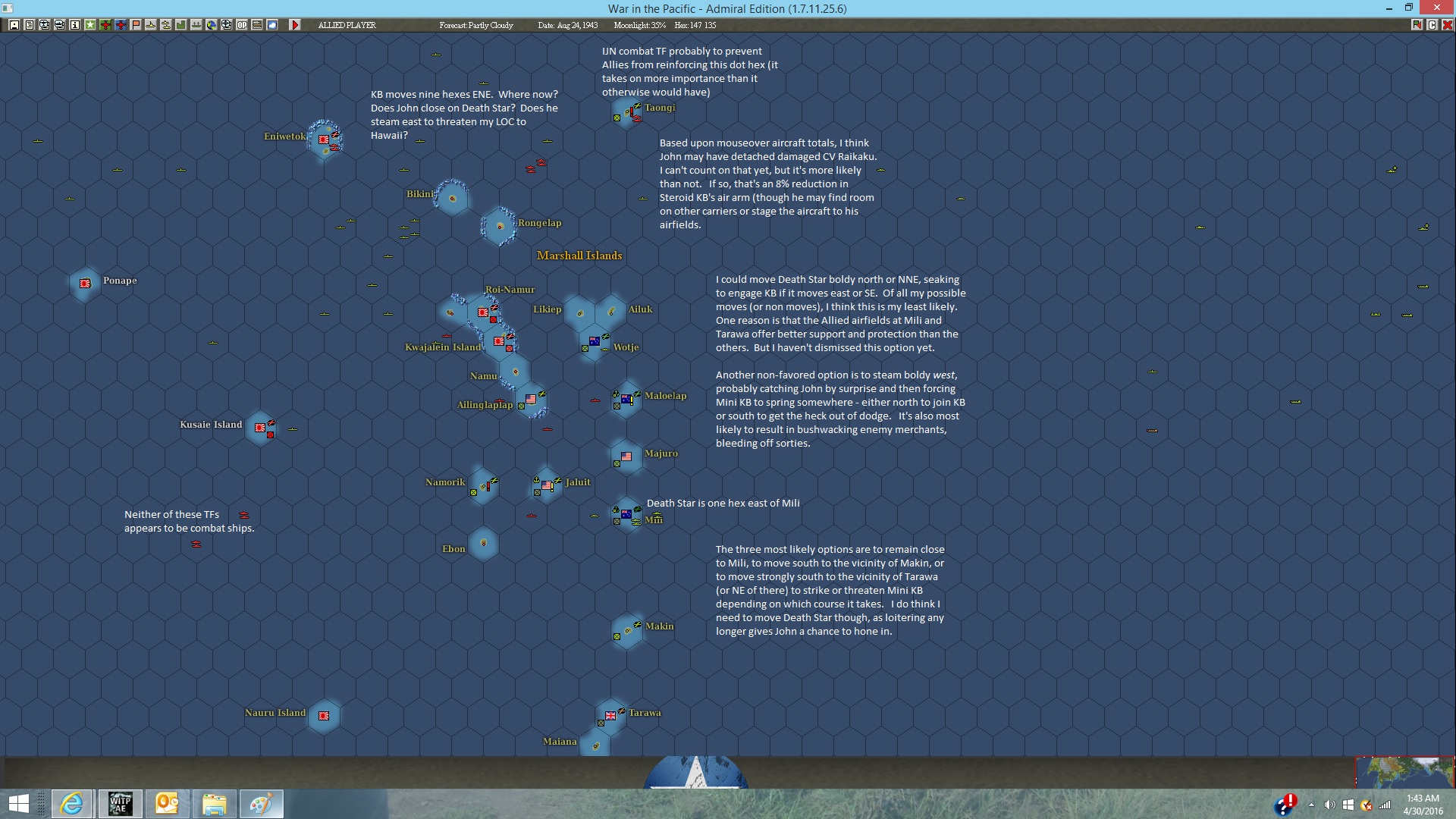Open Internet Explorer from the taskbar
The height and width of the screenshot is (819, 1456).
(72, 804)
